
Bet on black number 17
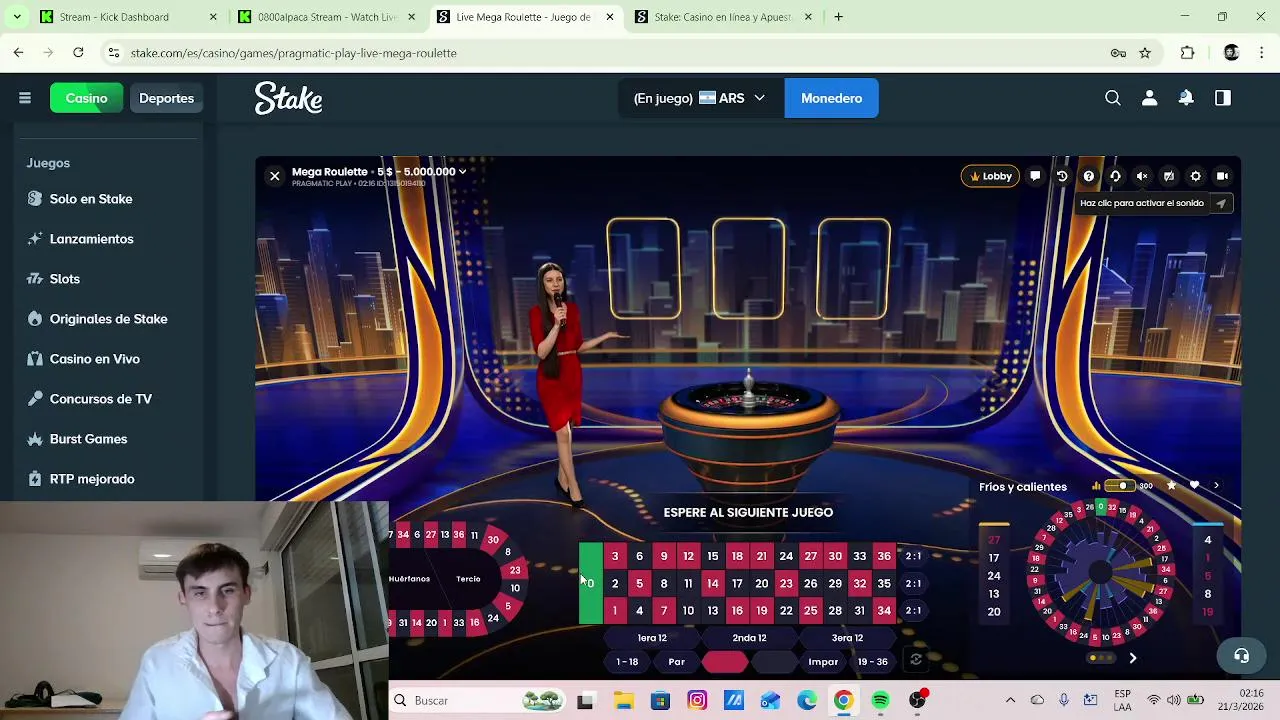(737, 583)
